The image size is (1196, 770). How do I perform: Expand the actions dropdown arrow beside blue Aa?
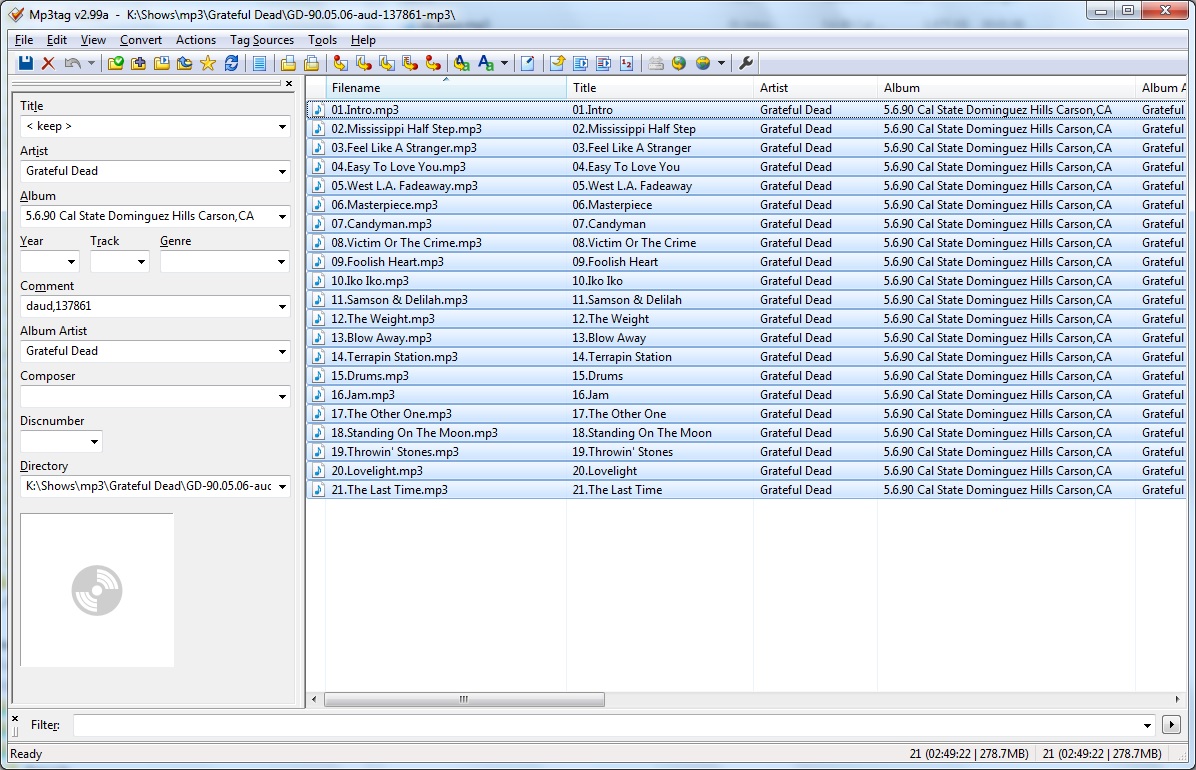[504, 63]
